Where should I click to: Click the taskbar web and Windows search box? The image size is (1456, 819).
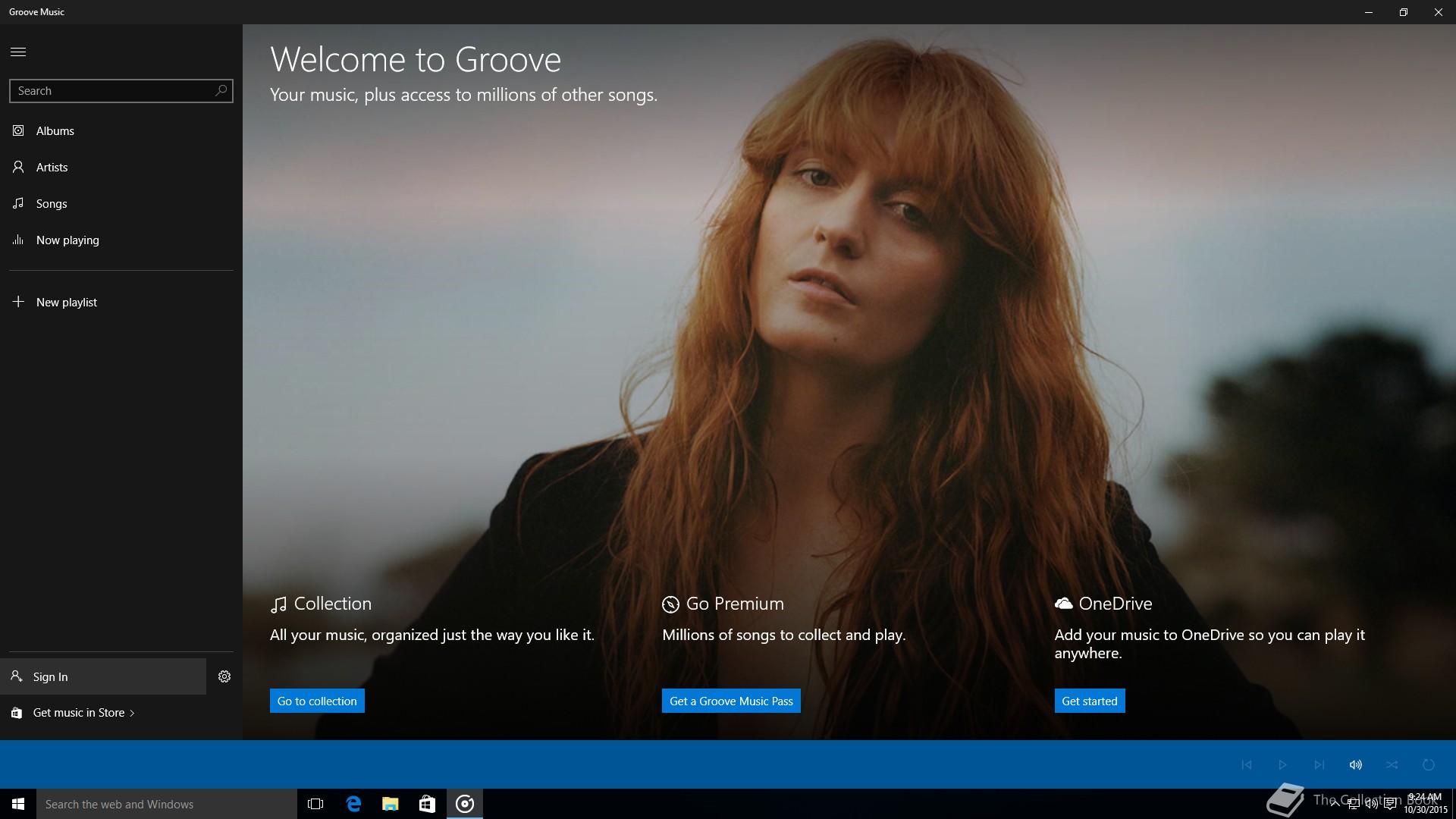click(x=167, y=804)
